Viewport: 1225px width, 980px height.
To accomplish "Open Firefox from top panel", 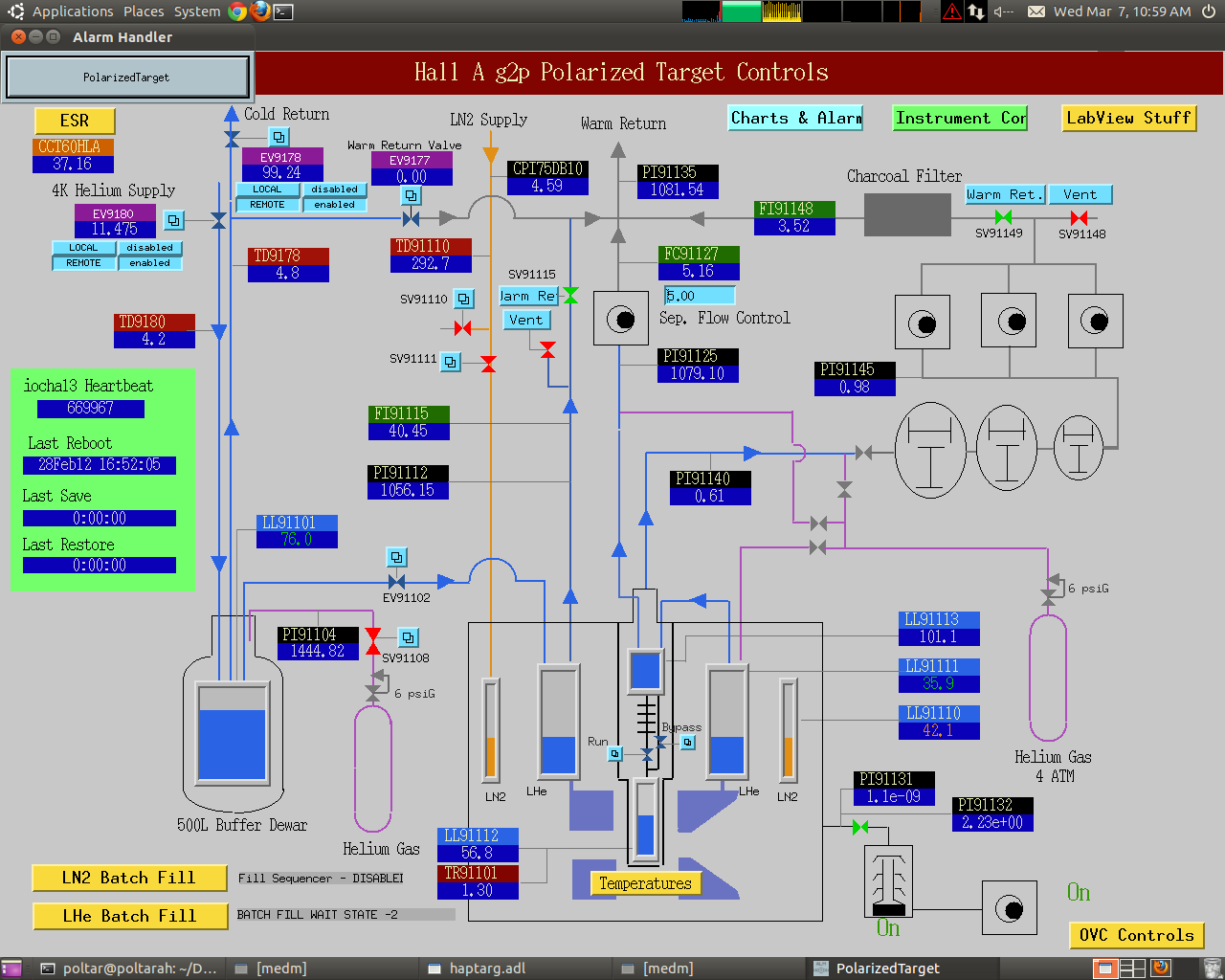I will click(260, 11).
